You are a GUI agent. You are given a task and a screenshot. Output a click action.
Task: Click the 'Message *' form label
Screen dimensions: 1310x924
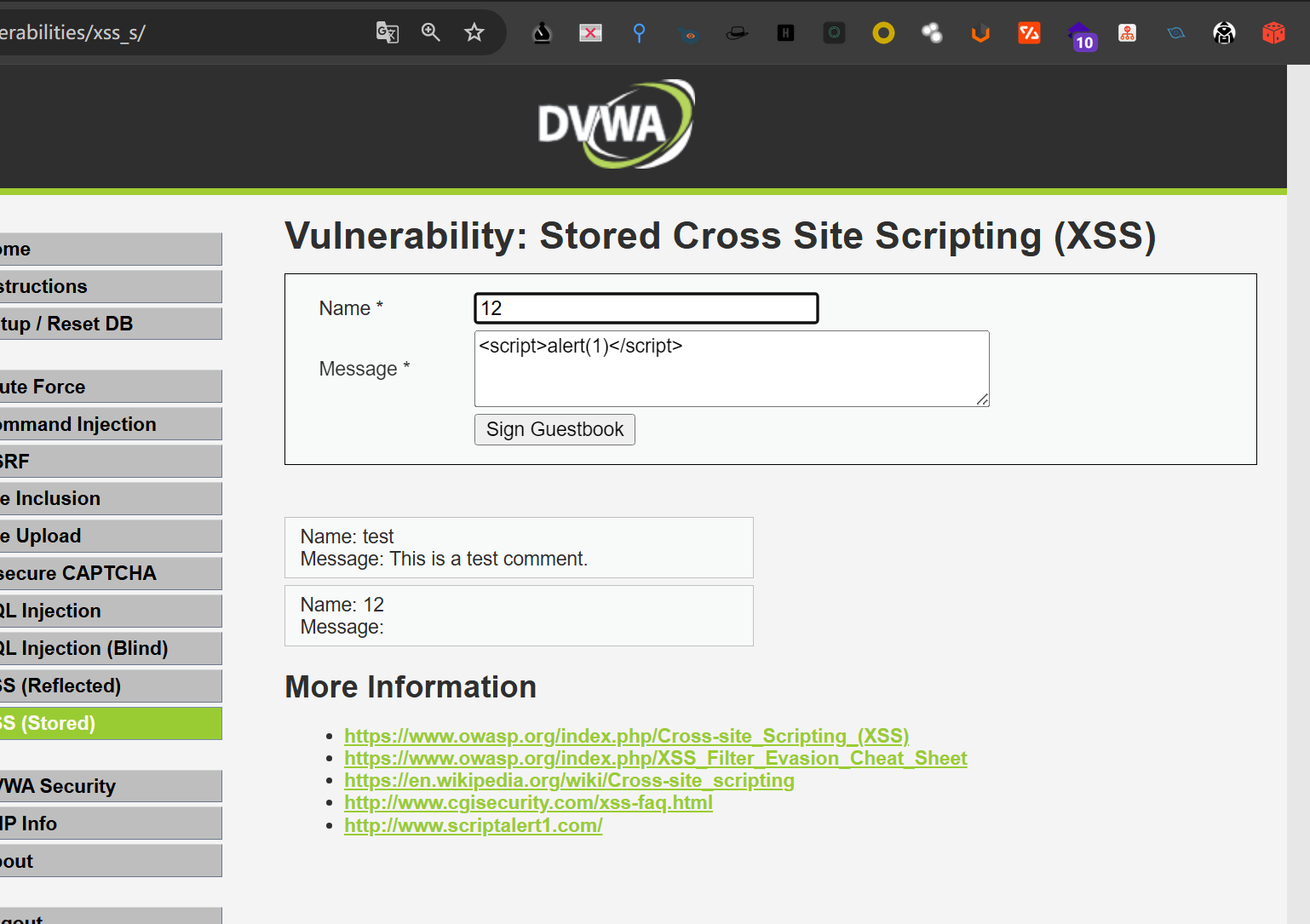(365, 369)
